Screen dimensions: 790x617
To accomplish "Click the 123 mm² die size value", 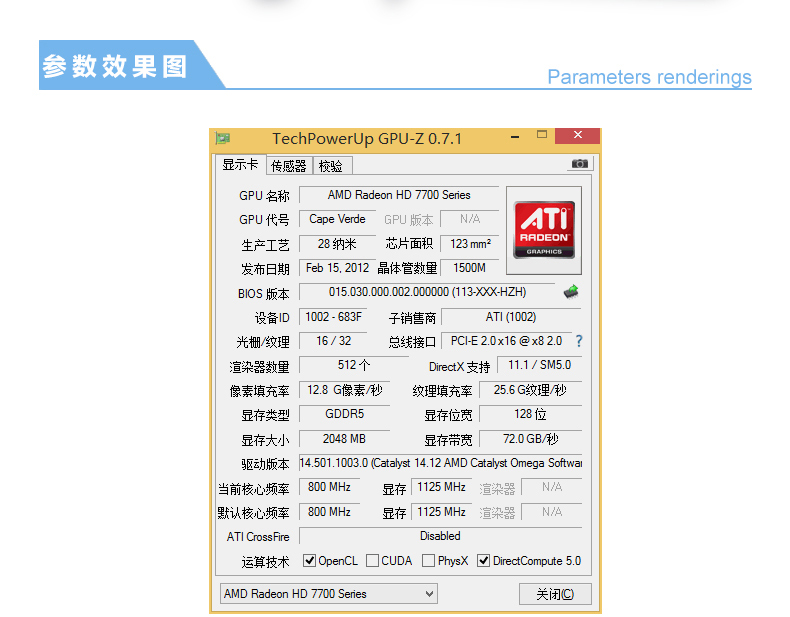I will (x=470, y=244).
